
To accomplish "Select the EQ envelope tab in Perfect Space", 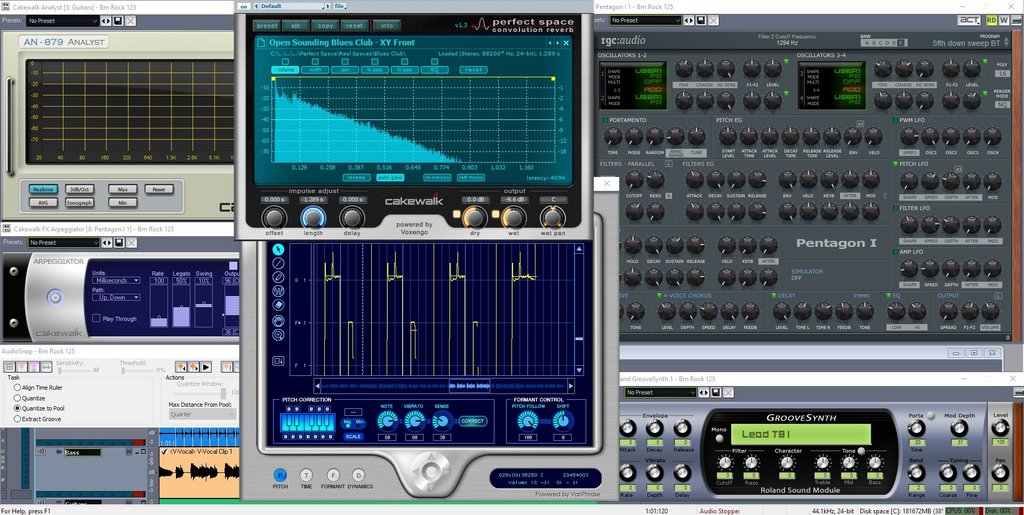I will 435,69.
